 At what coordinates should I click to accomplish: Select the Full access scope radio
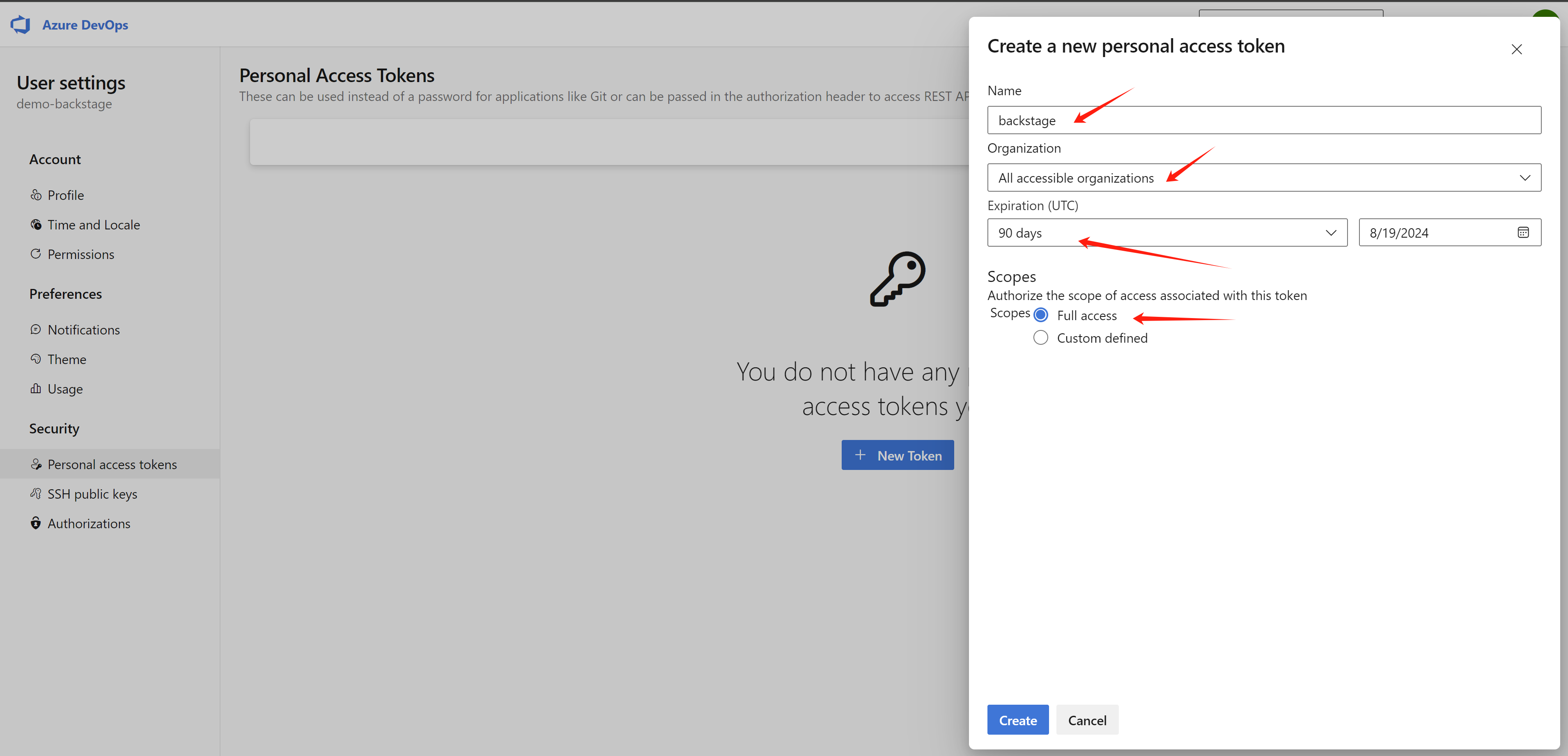coord(1040,315)
